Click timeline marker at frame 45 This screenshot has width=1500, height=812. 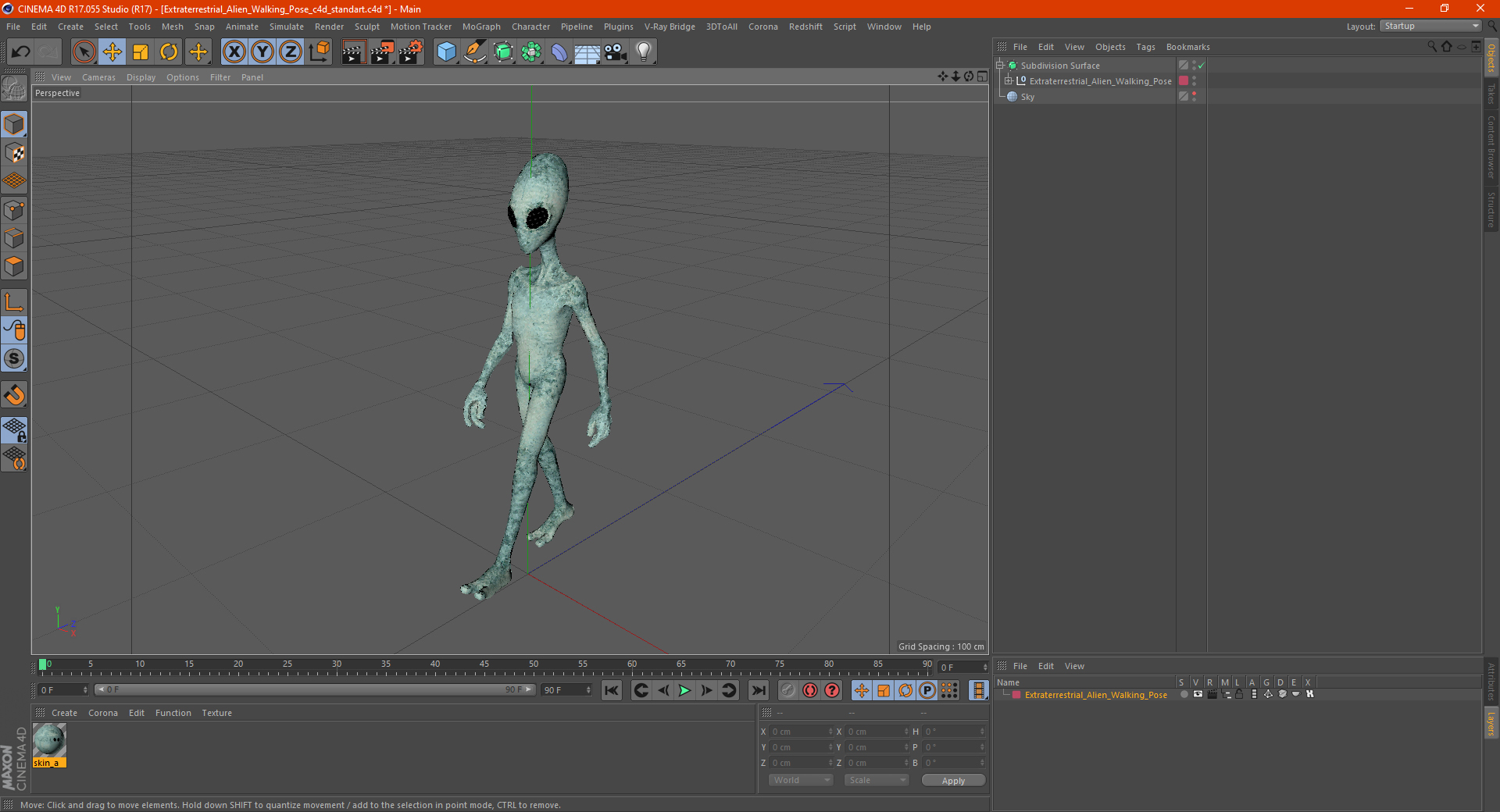coord(484,664)
